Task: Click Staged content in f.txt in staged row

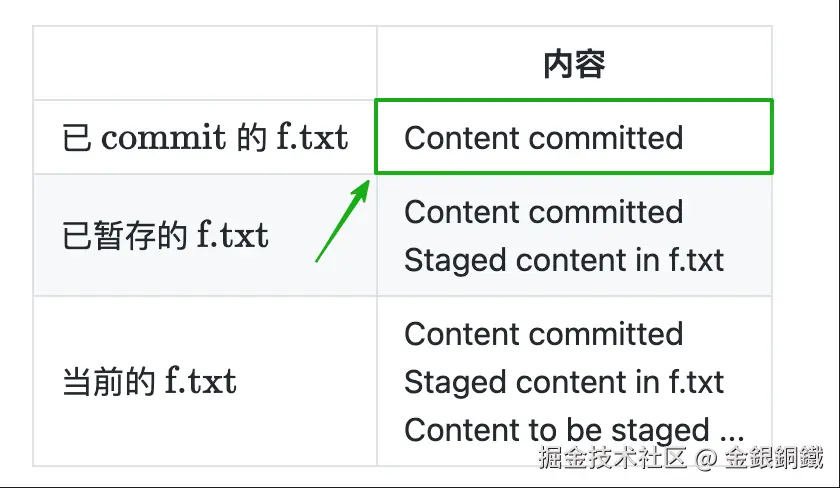Action: (564, 260)
